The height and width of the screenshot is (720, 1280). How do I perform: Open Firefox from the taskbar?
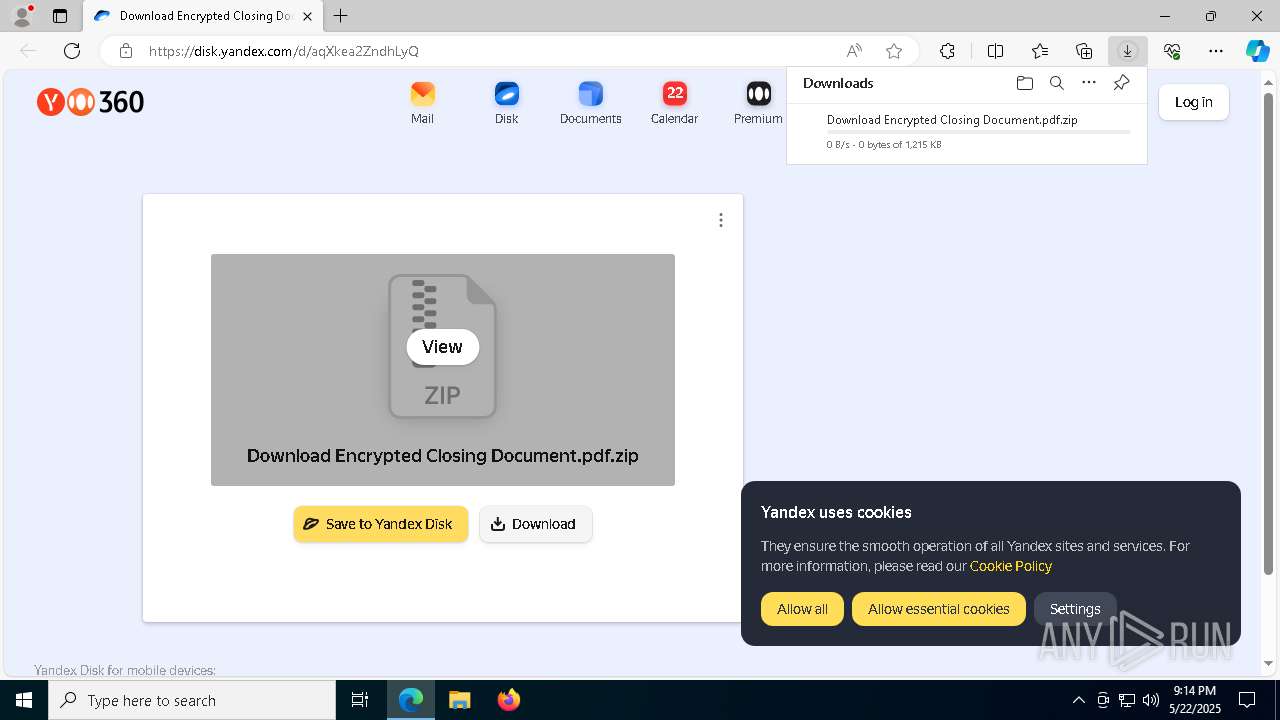tap(508, 700)
